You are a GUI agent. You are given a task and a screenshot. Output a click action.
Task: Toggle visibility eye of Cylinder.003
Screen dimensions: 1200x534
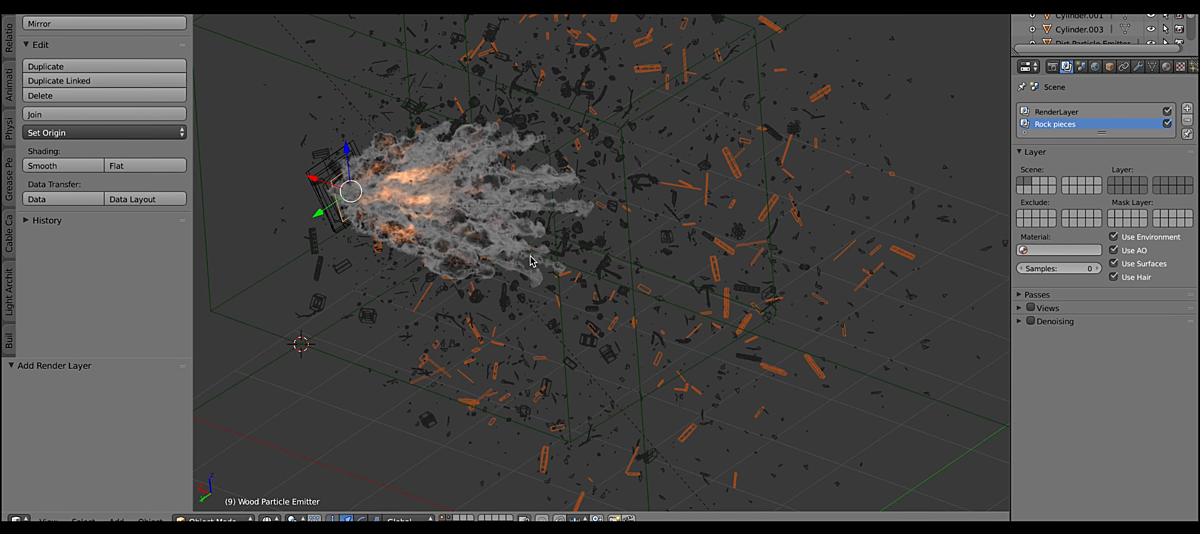click(x=1151, y=29)
